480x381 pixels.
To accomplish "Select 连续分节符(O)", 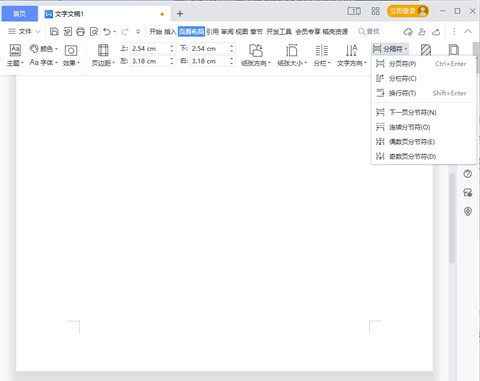I will [x=423, y=127].
